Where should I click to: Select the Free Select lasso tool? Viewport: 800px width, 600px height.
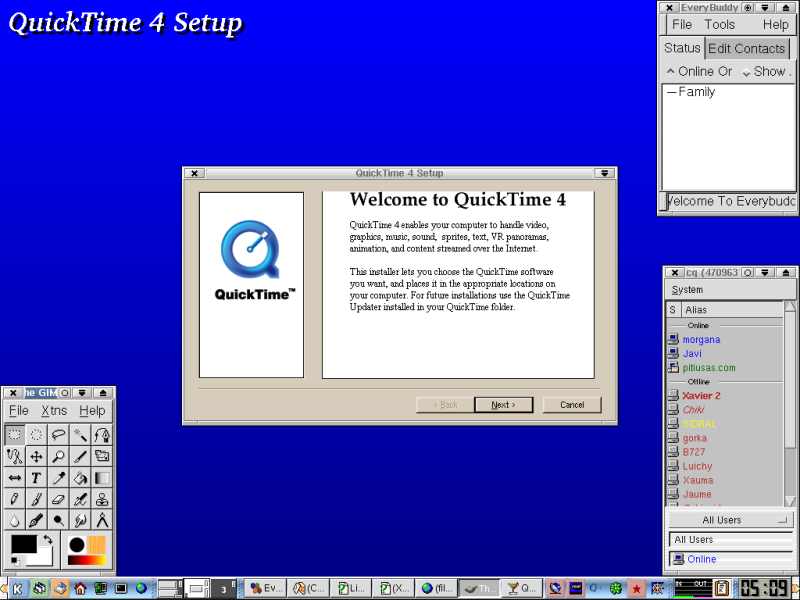click(58, 435)
